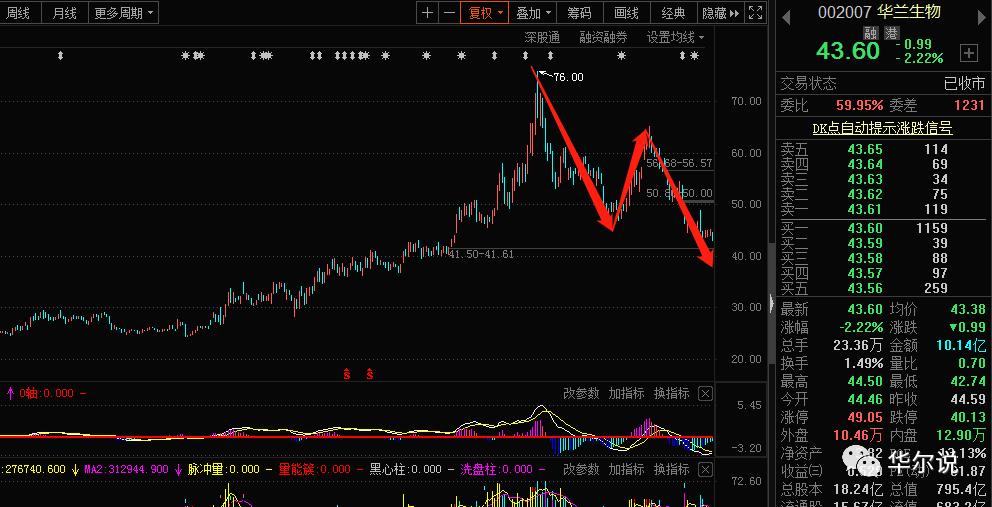Close the volume indicator panel

(x=705, y=470)
